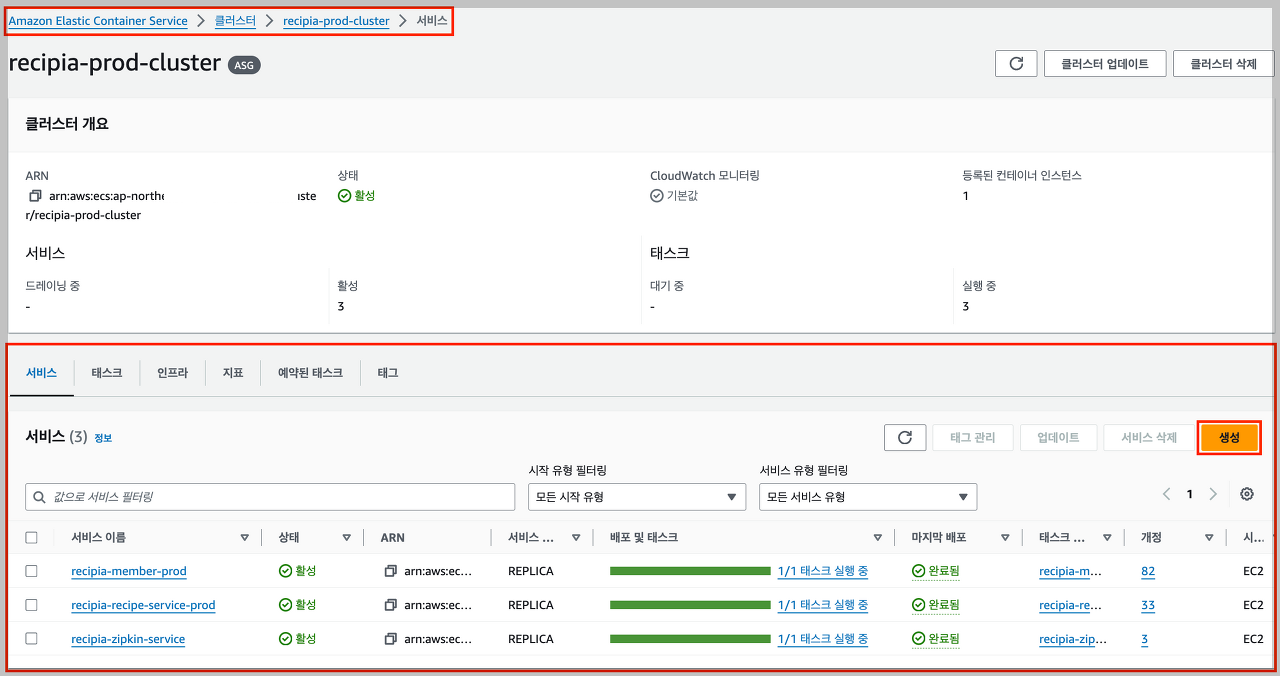Copy ARN of recipia-zipkin-service row

(x=391, y=639)
